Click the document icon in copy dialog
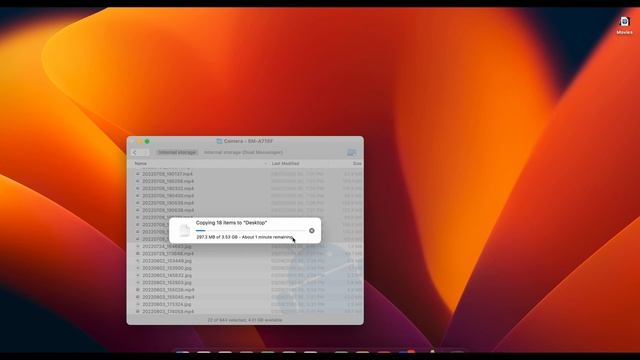 [184, 231]
